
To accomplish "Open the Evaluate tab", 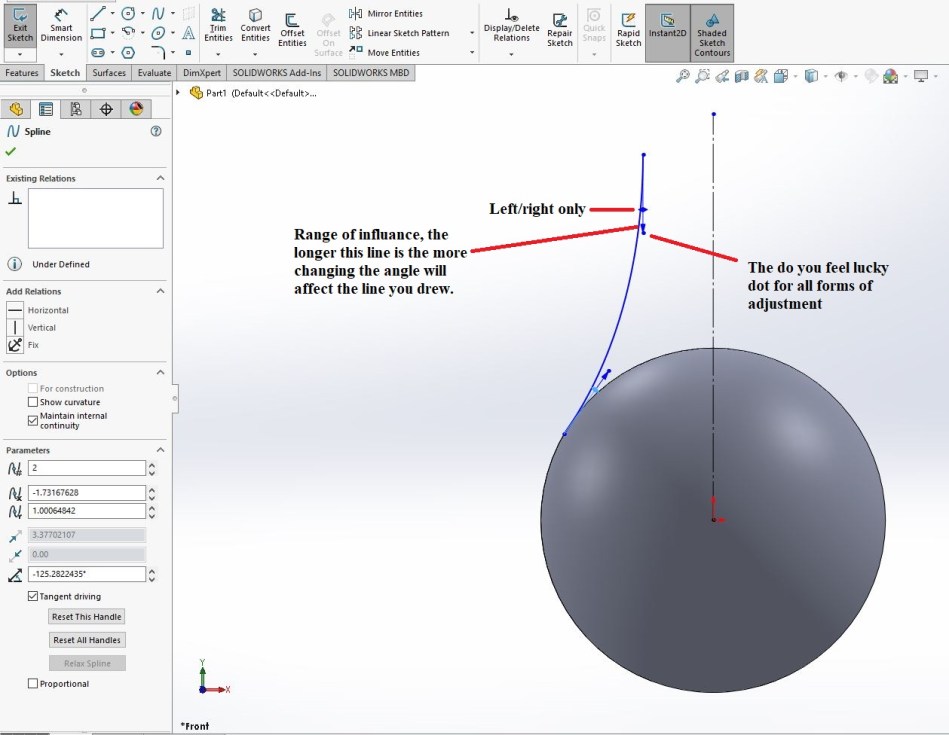I will pos(154,73).
